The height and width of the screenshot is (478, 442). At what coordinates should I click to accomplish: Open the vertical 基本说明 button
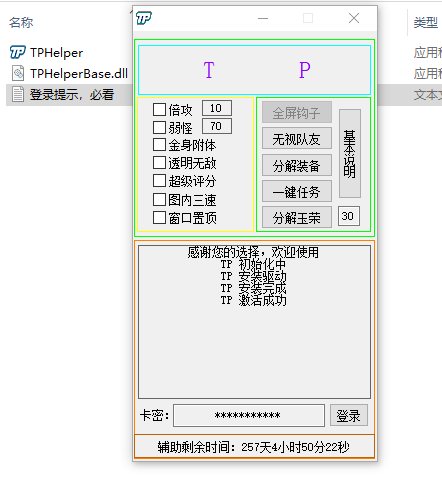pyautogui.click(x=350, y=153)
